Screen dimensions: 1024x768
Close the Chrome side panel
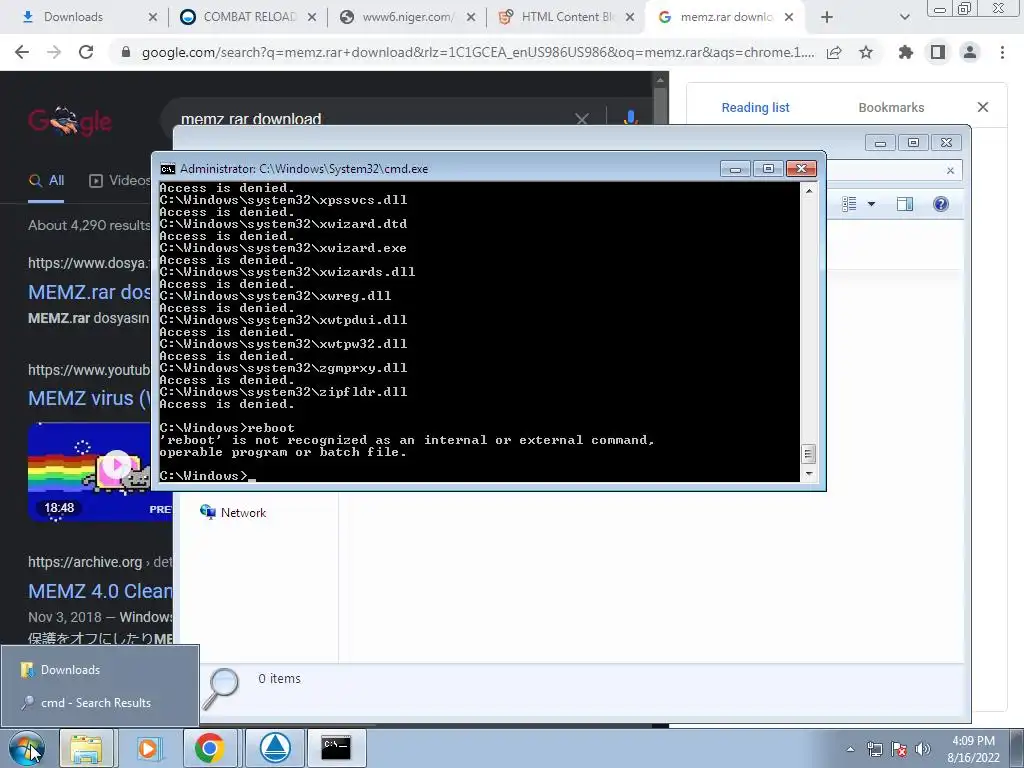click(x=983, y=106)
